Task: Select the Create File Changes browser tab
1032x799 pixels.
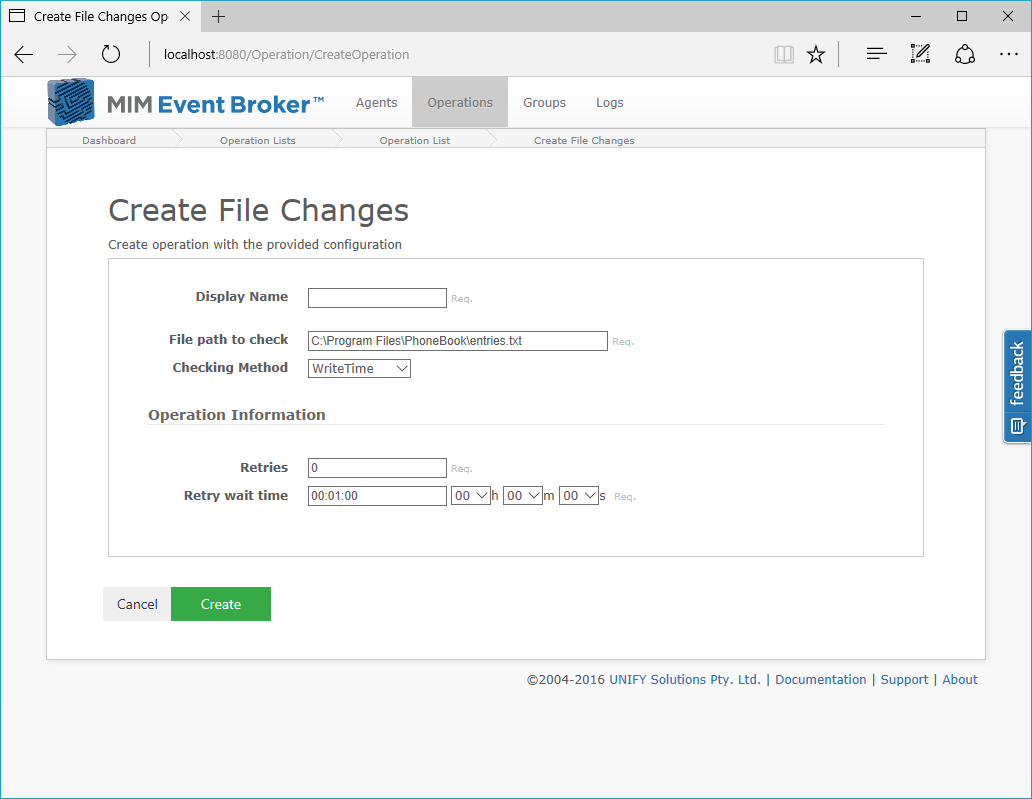Action: tap(100, 16)
